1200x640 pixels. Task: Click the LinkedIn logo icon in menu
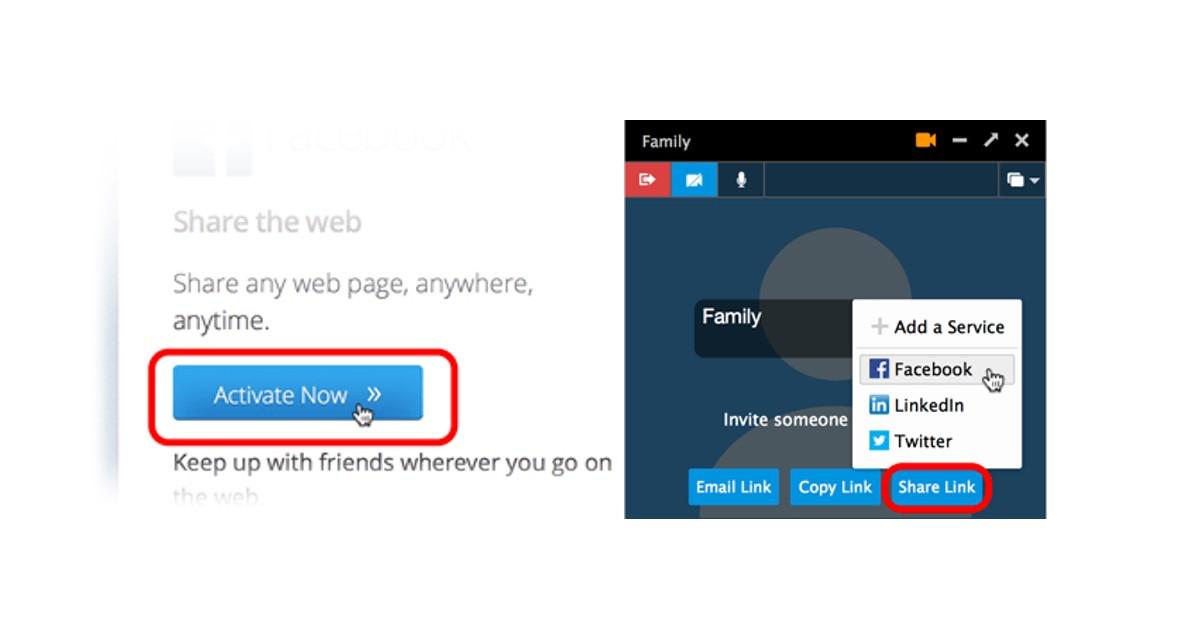point(879,405)
